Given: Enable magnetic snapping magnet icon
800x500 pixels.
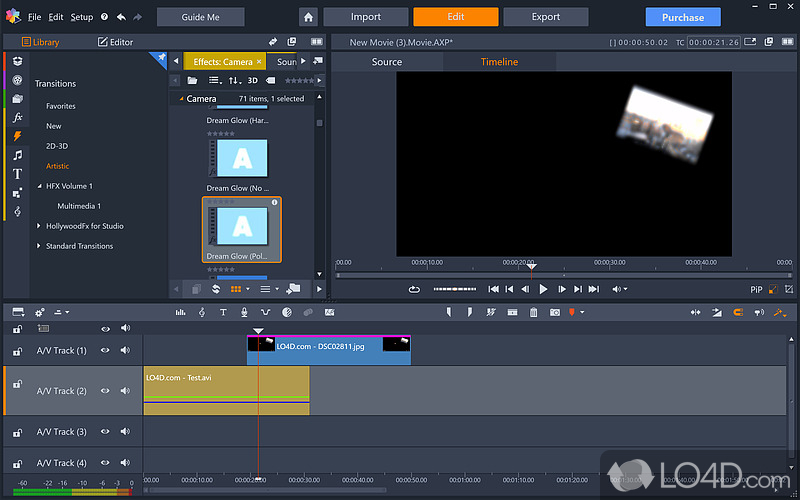Looking at the screenshot, I should 738,313.
